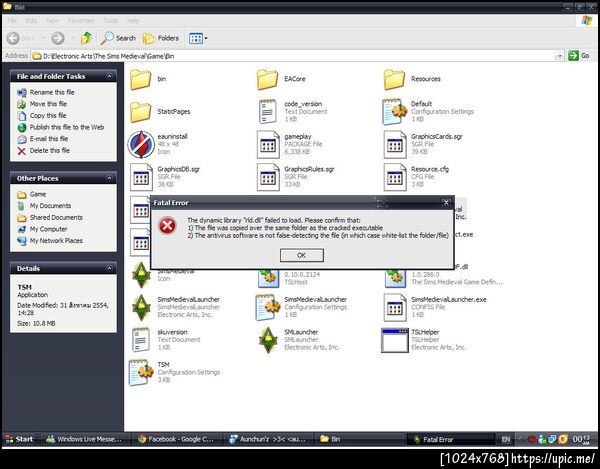Select SimsMedievalLauncher configuration settings icon
600x469 pixels.
(x=268, y=307)
